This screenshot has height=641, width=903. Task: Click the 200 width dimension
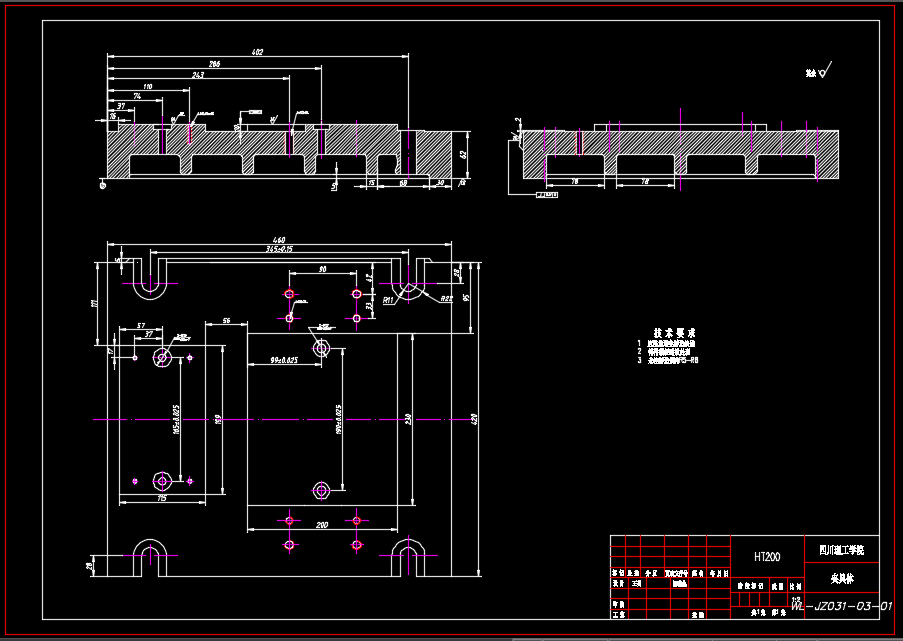click(x=322, y=525)
